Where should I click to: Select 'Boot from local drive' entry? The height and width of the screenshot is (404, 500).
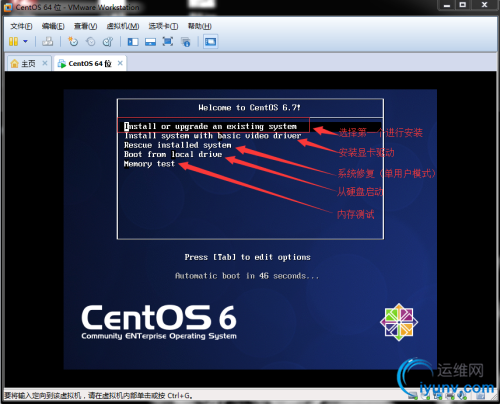[173, 154]
